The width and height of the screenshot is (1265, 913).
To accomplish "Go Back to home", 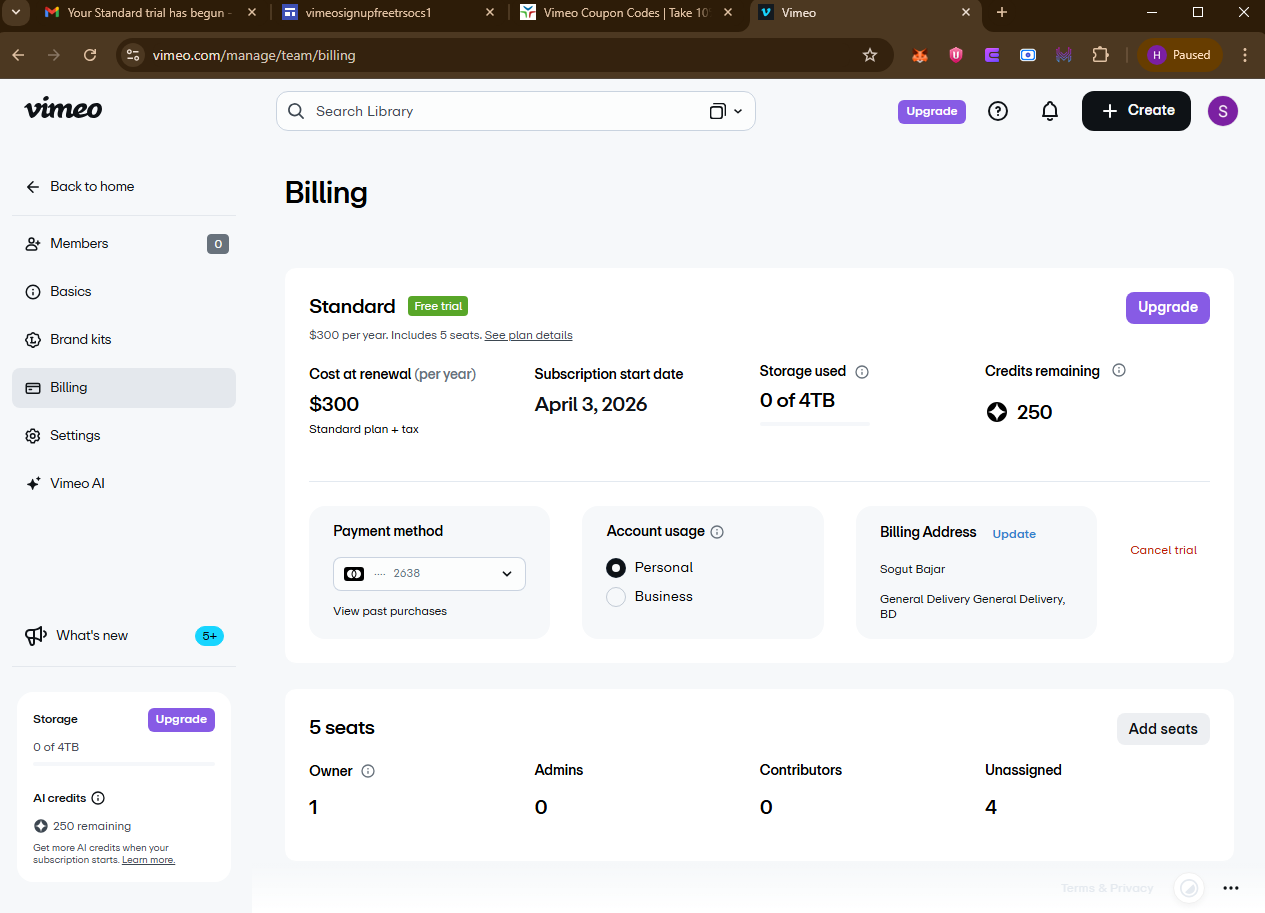I will tap(80, 187).
